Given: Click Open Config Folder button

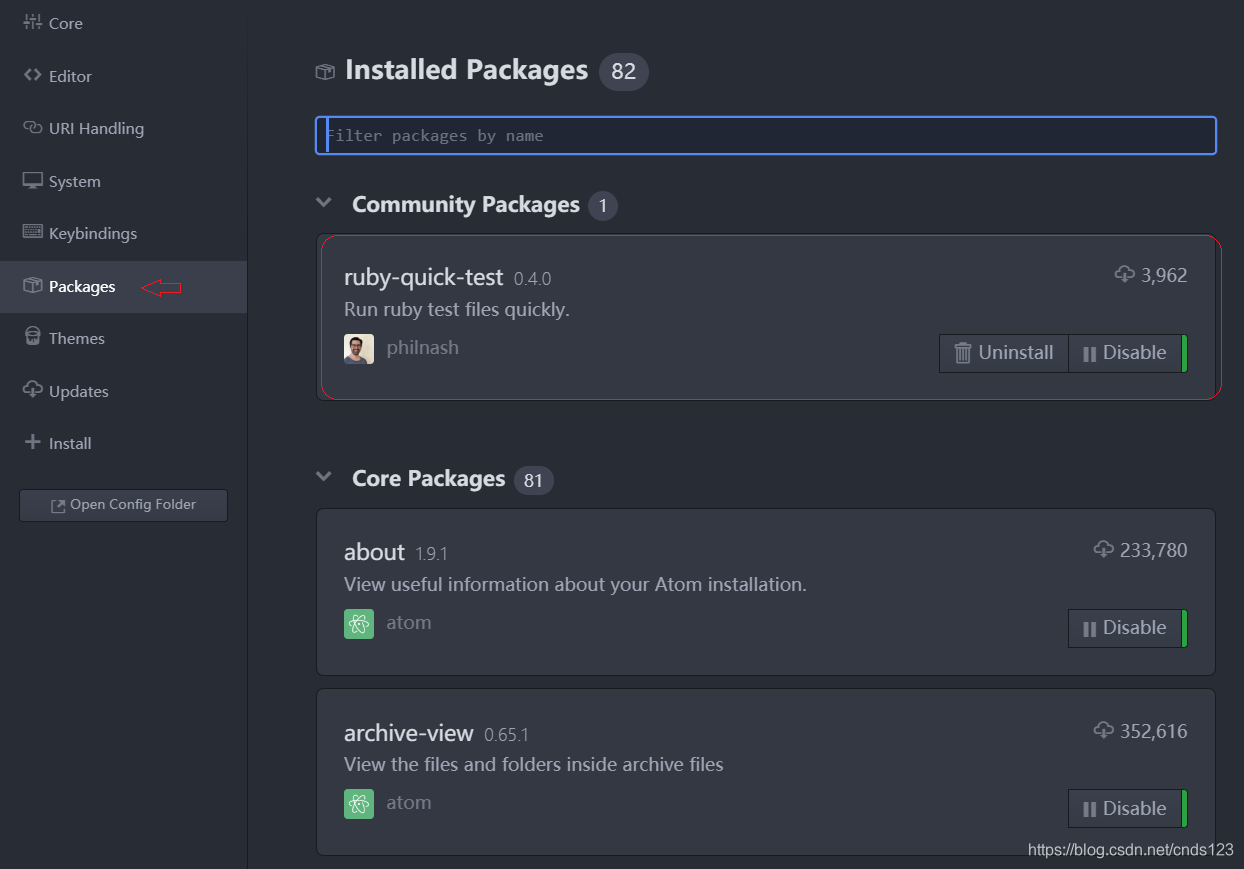Looking at the screenshot, I should (123, 505).
